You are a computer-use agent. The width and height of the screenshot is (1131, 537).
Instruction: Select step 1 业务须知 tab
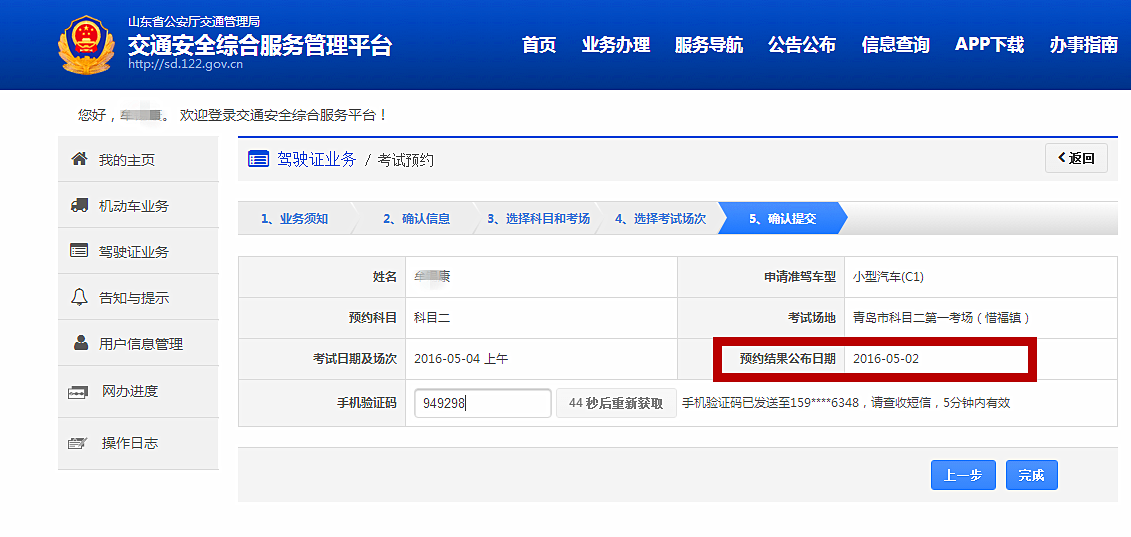[x=294, y=218]
